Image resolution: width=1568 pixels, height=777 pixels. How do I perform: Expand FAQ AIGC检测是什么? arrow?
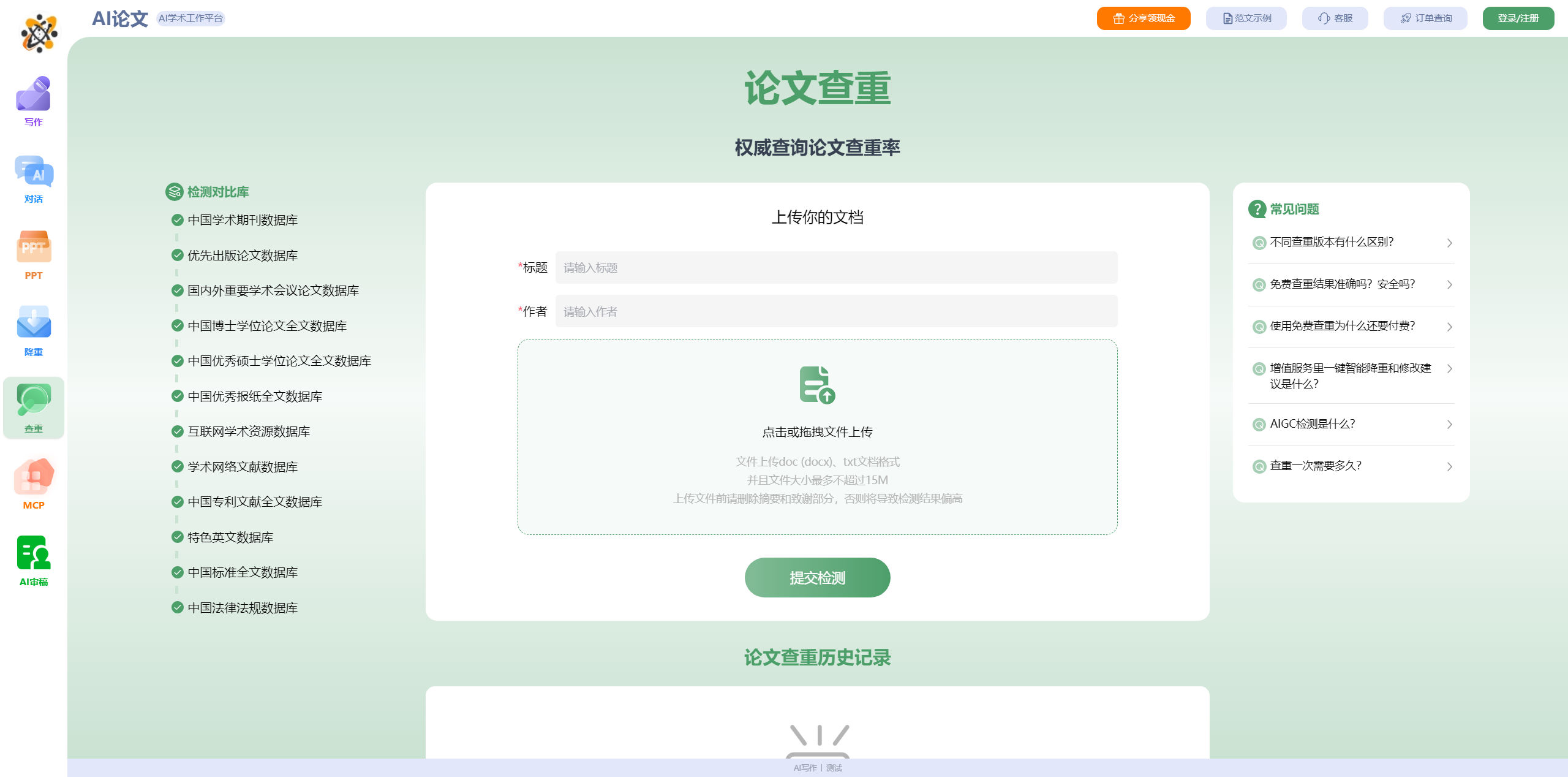1449,424
